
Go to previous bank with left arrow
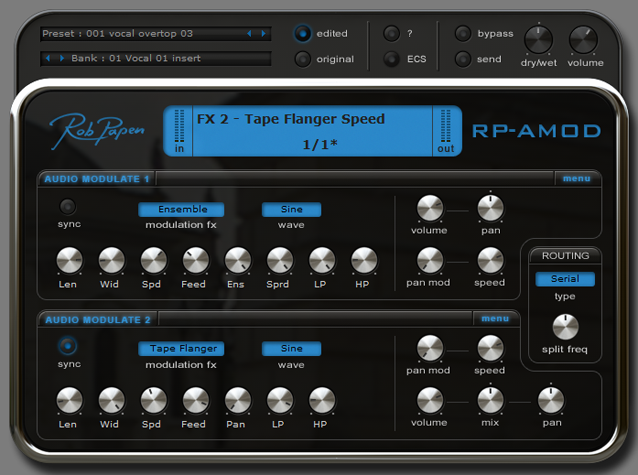(48, 58)
